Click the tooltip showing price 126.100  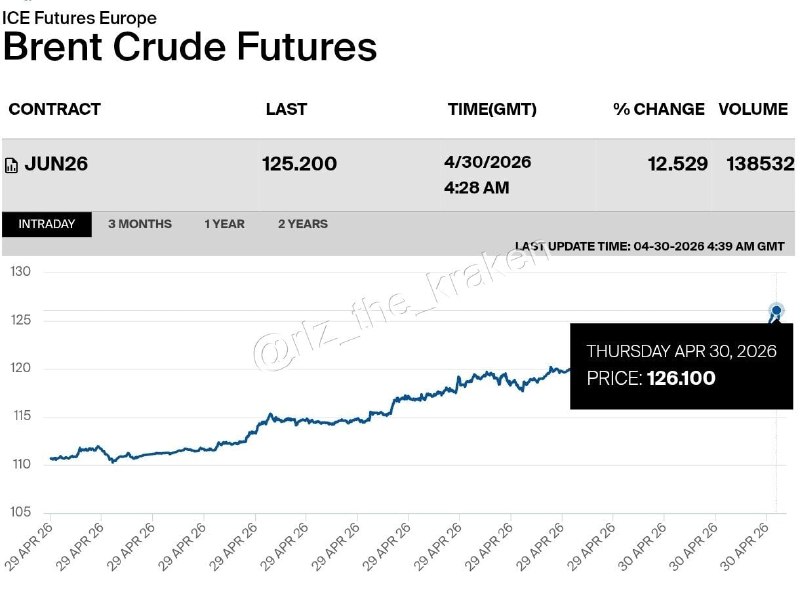681,365
